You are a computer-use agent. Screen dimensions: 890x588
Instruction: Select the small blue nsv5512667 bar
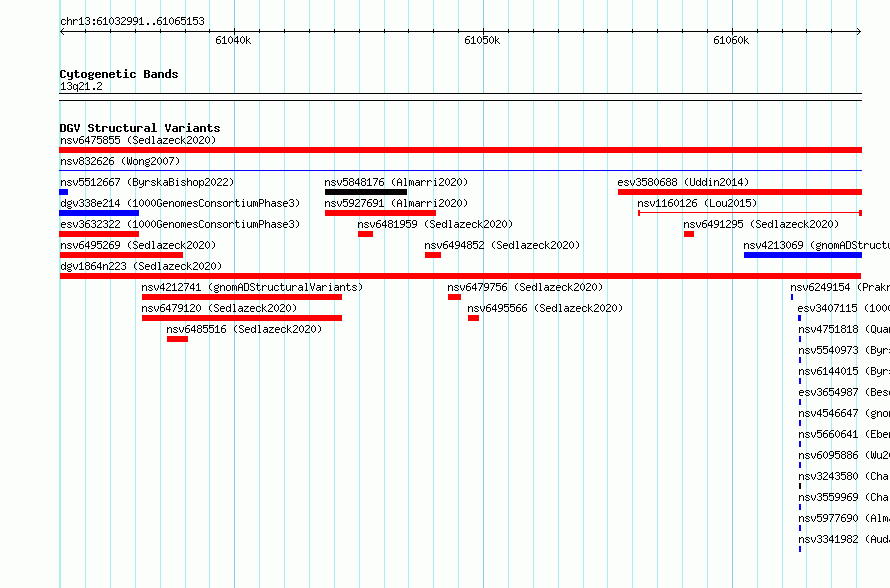(64, 192)
